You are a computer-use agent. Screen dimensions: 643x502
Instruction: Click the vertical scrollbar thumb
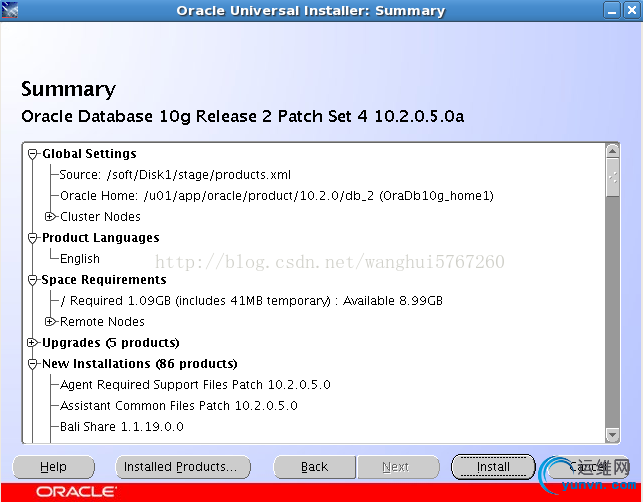coord(612,178)
